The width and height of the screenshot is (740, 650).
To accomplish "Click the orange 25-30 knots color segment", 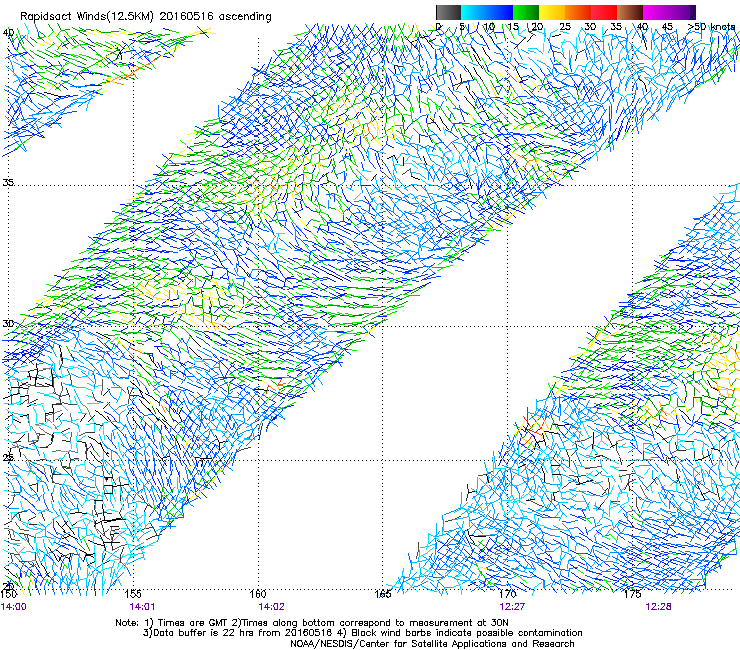I will coord(578,12).
